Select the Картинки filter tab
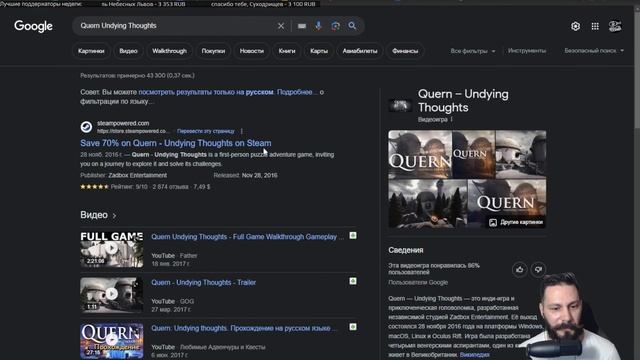640x360 pixels. 91,51
